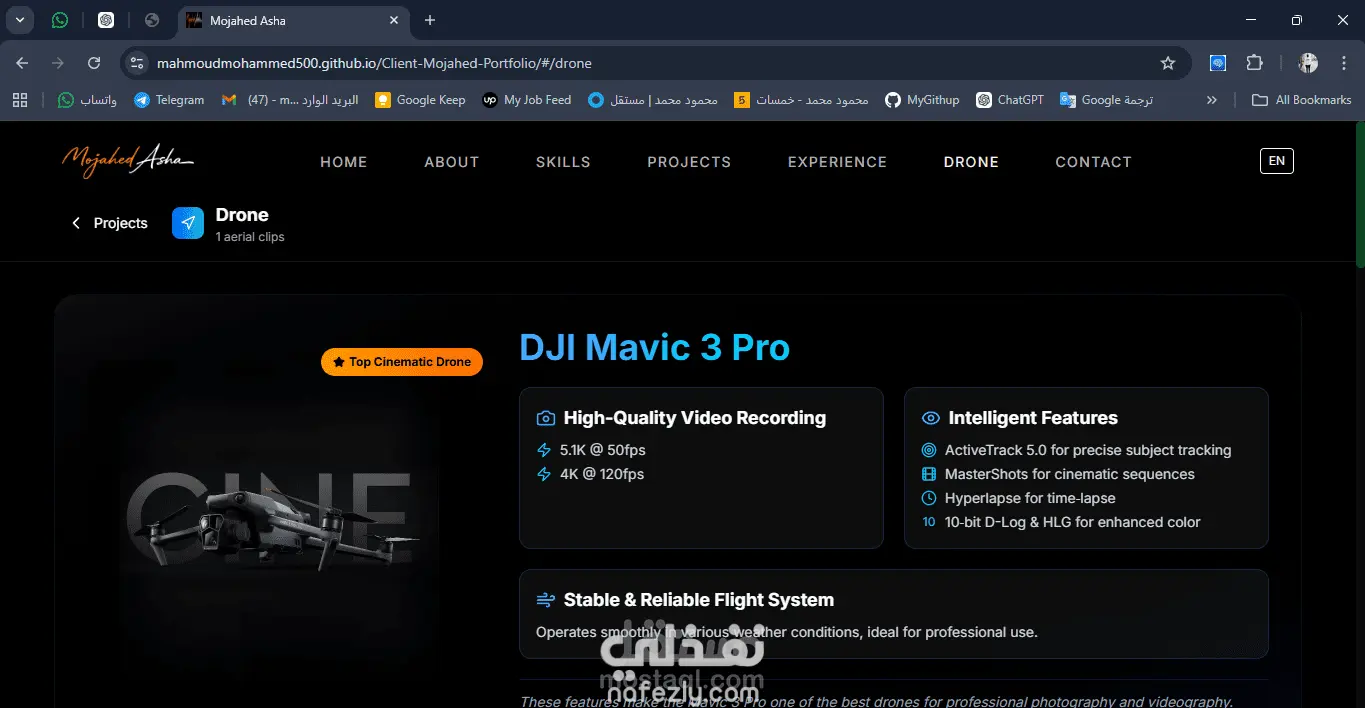Select the Mojahed Asha browser tab
The image size is (1365, 708).
point(294,20)
